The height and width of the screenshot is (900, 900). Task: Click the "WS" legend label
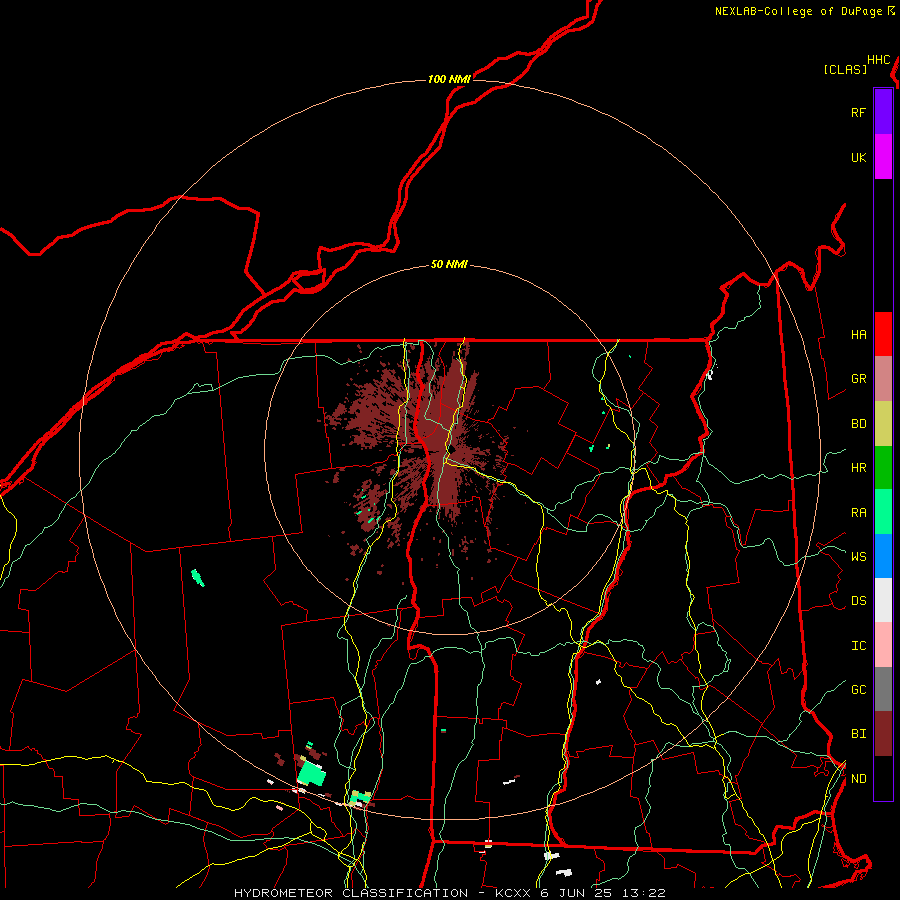coord(858,556)
